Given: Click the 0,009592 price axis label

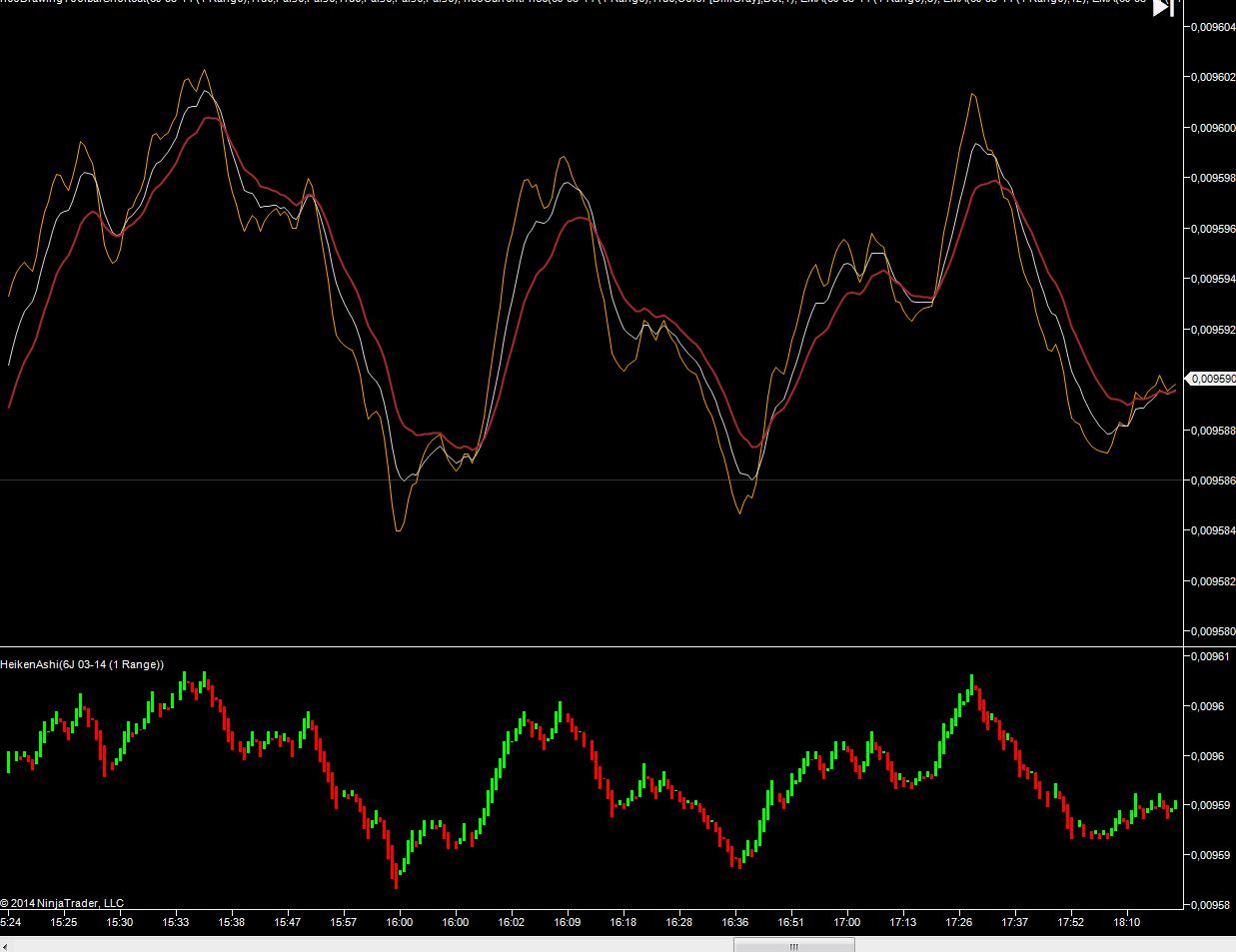Looking at the screenshot, I should tap(1213, 330).
